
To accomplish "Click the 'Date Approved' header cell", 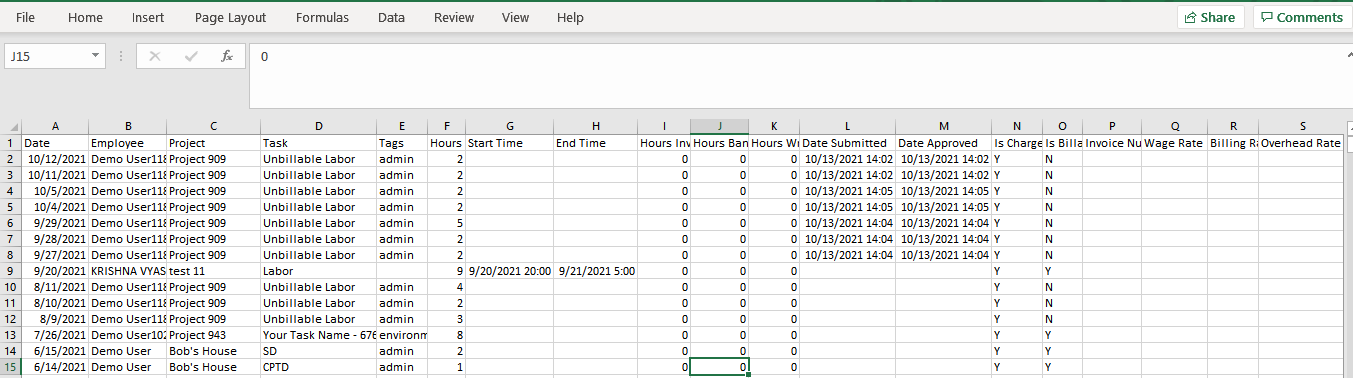I will [943, 143].
